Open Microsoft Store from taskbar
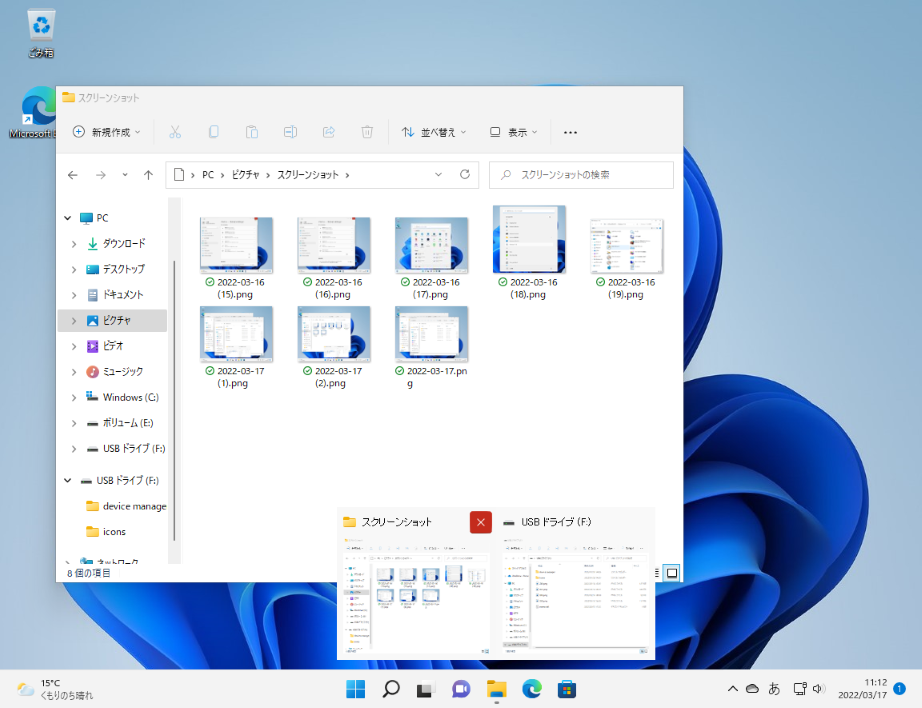Image resolution: width=922 pixels, height=708 pixels. coord(567,689)
